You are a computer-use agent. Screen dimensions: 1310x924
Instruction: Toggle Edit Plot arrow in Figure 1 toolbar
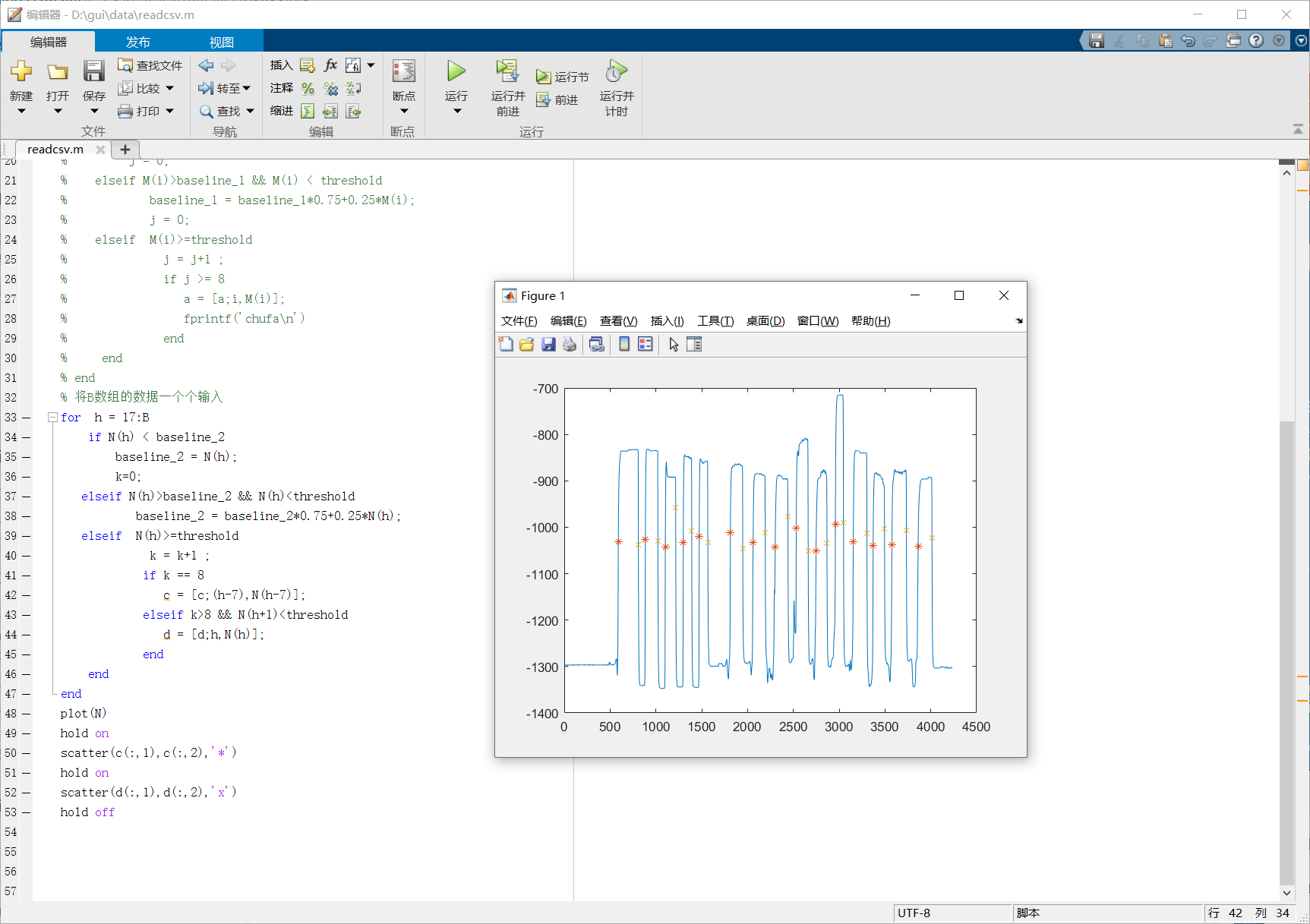click(x=674, y=345)
